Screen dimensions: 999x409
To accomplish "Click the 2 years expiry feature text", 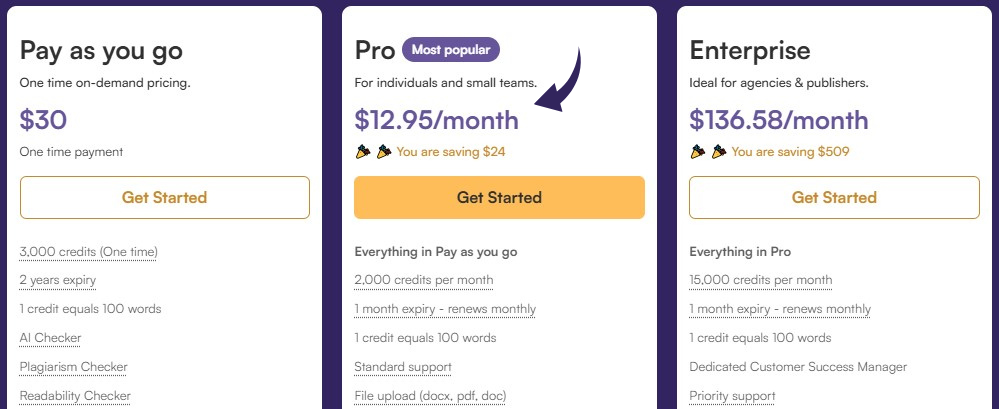I will 59,280.
